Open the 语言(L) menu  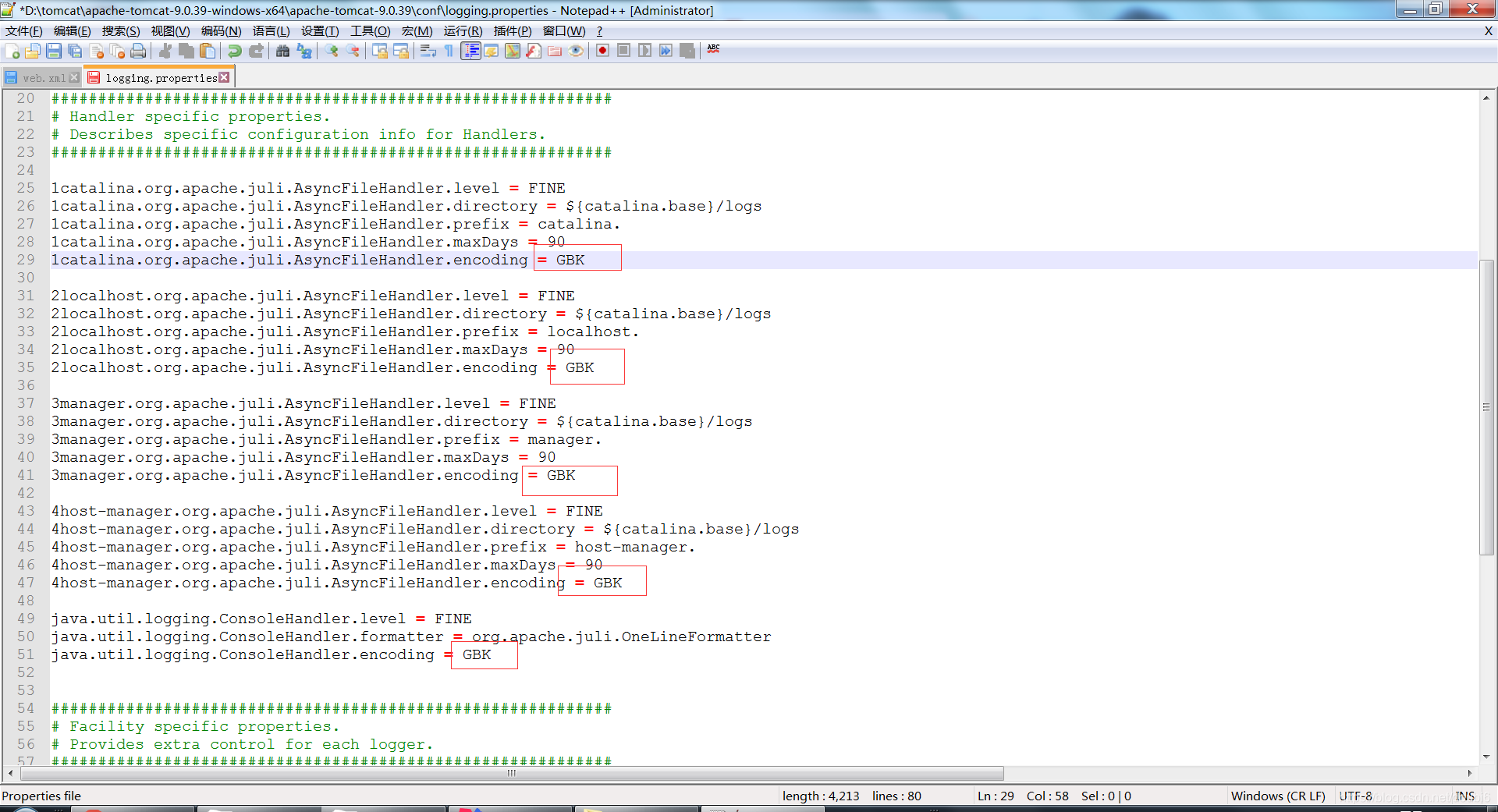pos(271,31)
